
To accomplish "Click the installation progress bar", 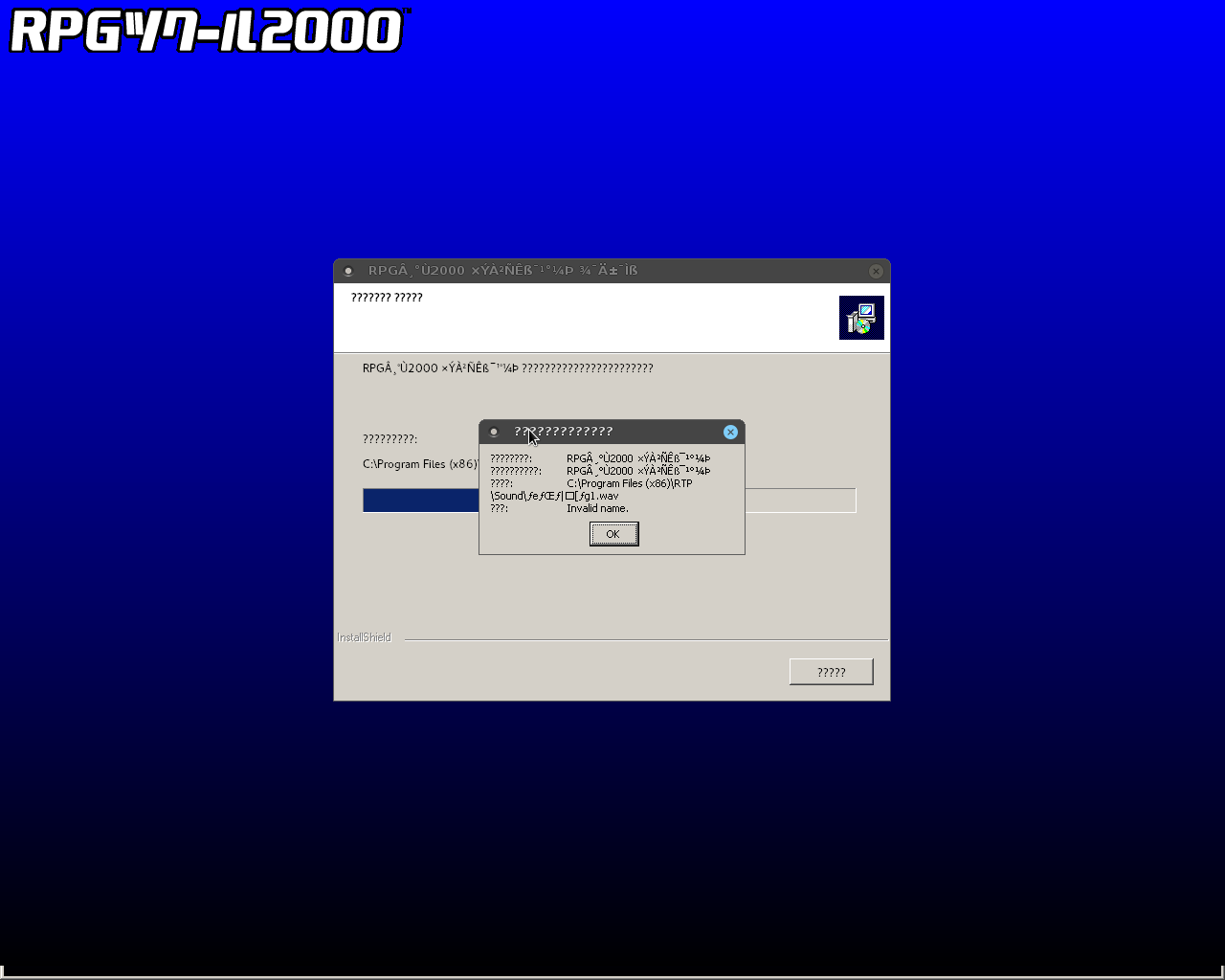I will [x=609, y=500].
